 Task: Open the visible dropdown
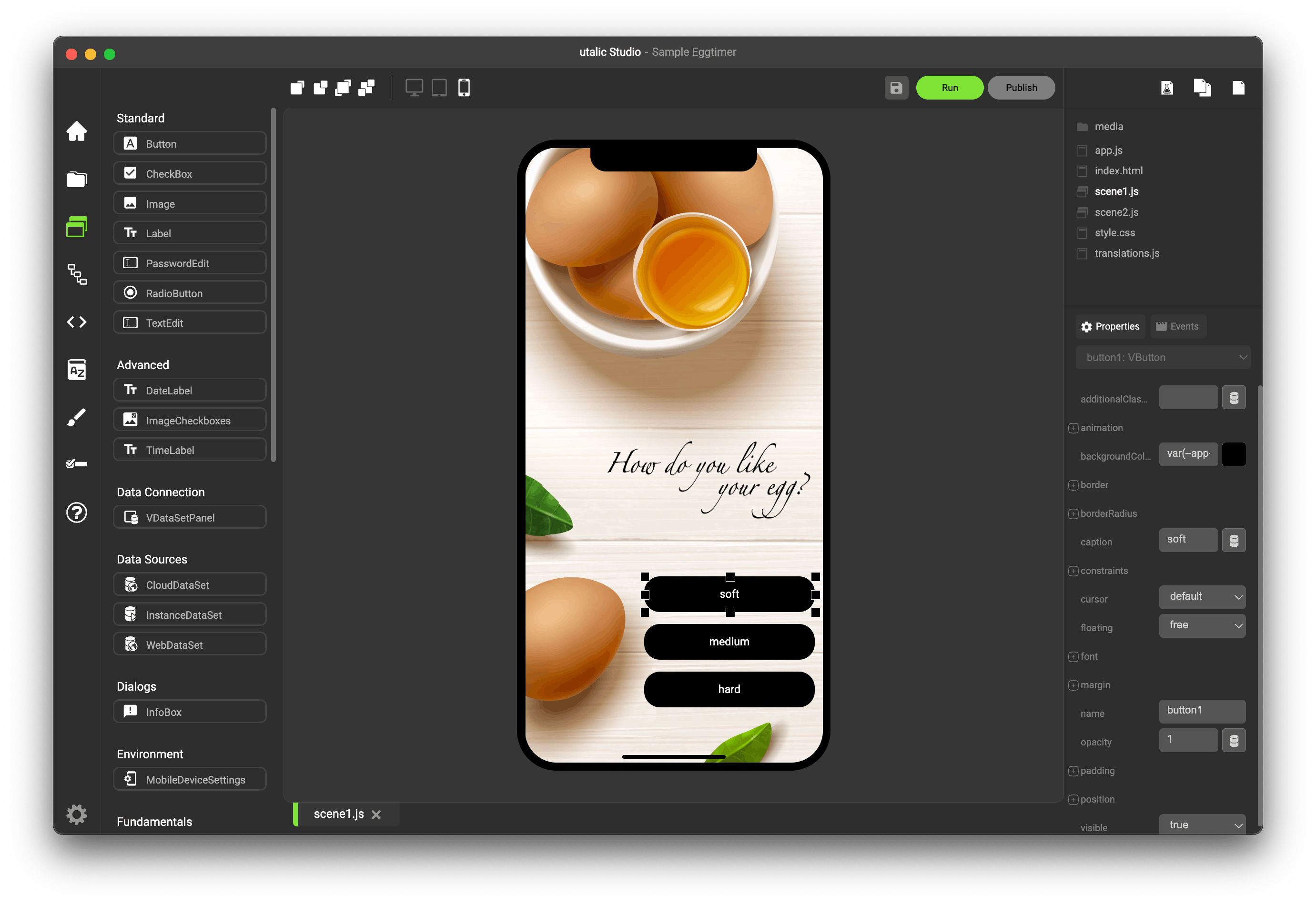point(1202,825)
